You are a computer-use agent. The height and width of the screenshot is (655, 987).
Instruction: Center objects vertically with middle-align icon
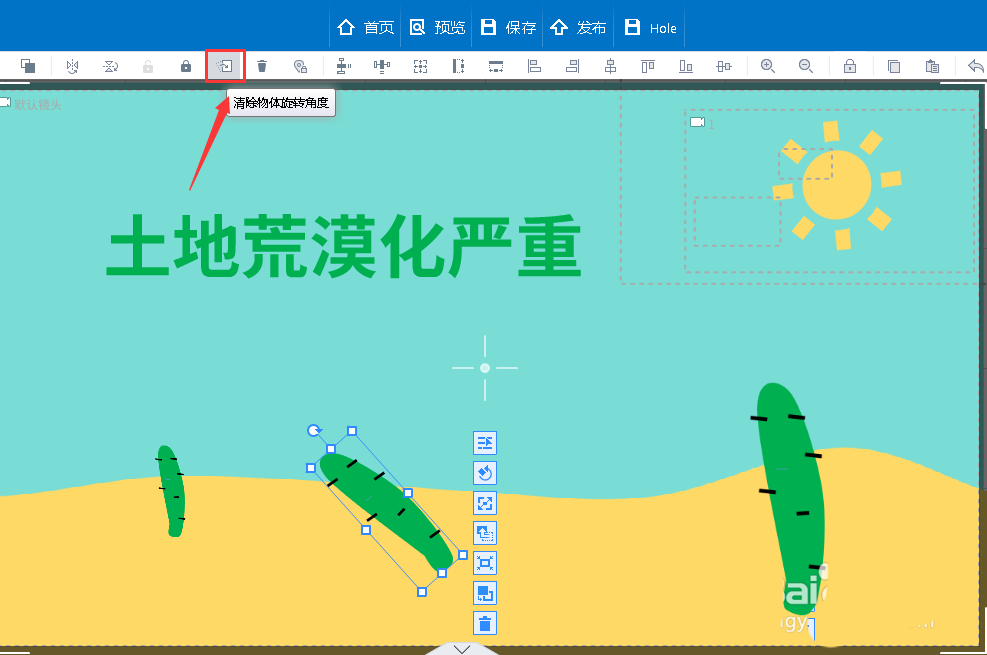[x=724, y=66]
